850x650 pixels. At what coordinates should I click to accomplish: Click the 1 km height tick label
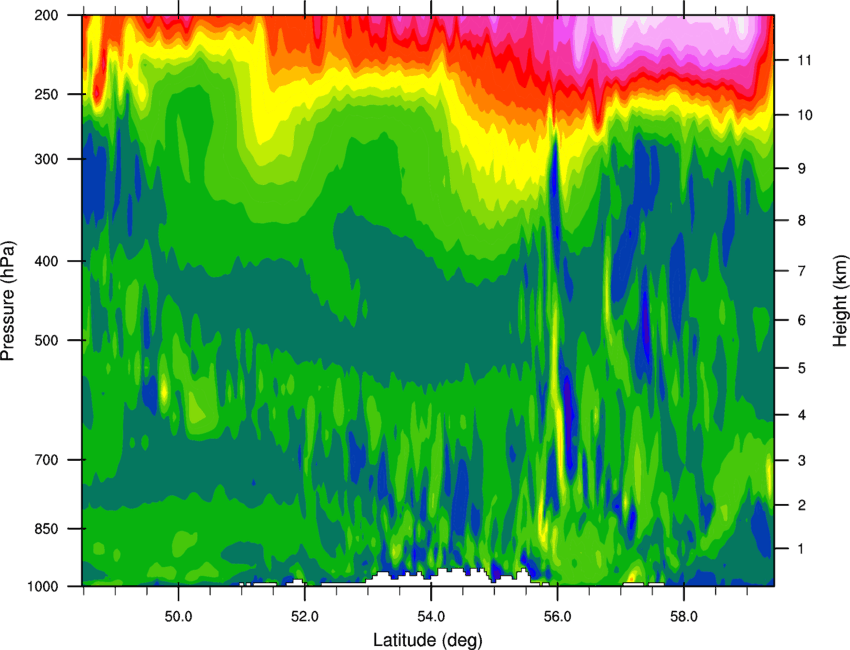pos(801,549)
